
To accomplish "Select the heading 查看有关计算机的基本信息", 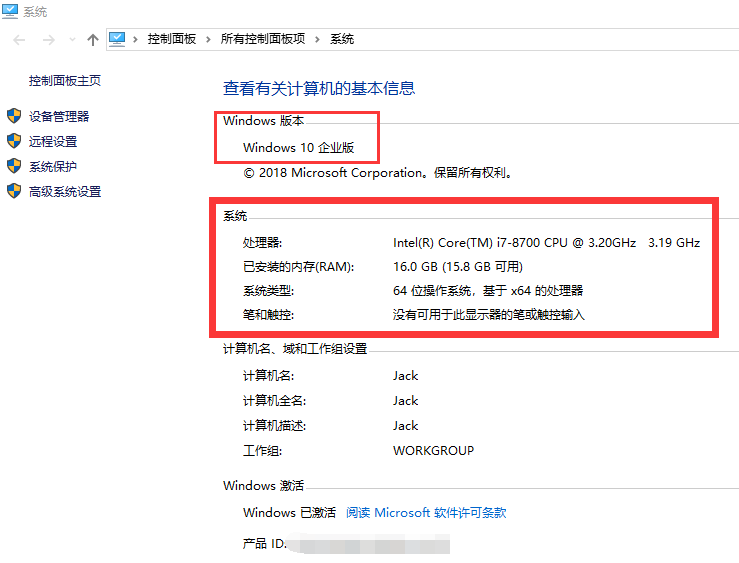I will pos(319,88).
